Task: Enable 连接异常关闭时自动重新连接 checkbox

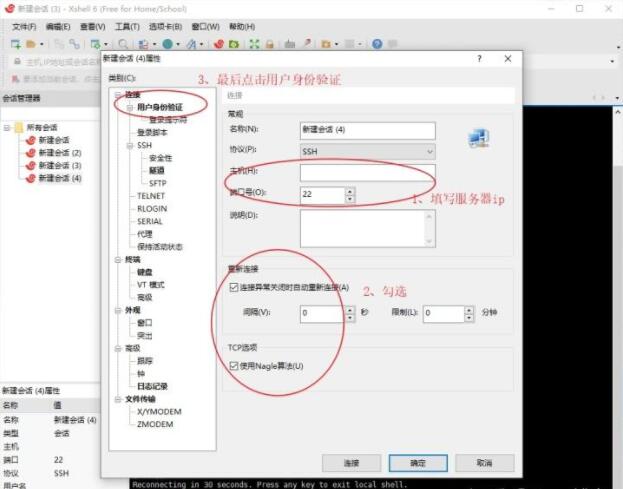Action: click(x=234, y=287)
